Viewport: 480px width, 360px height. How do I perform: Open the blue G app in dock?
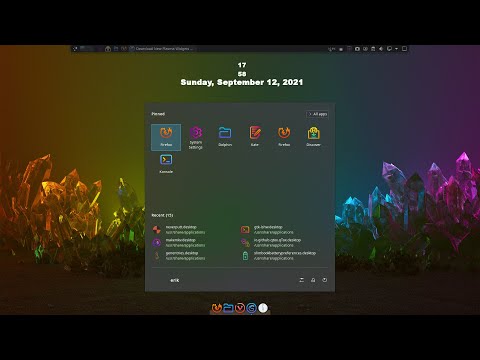tap(251, 308)
